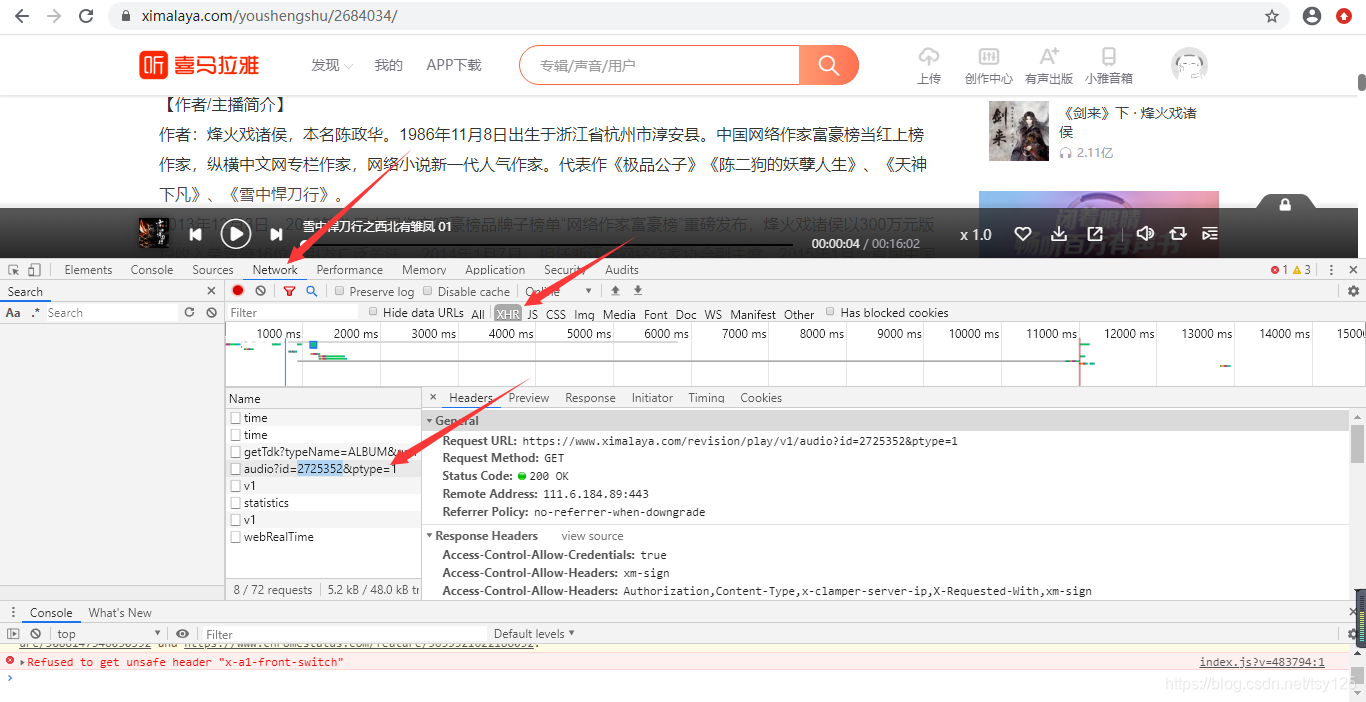Open the 发现 dropdown menu
Image resolution: width=1366 pixels, height=702 pixels.
pyautogui.click(x=332, y=65)
